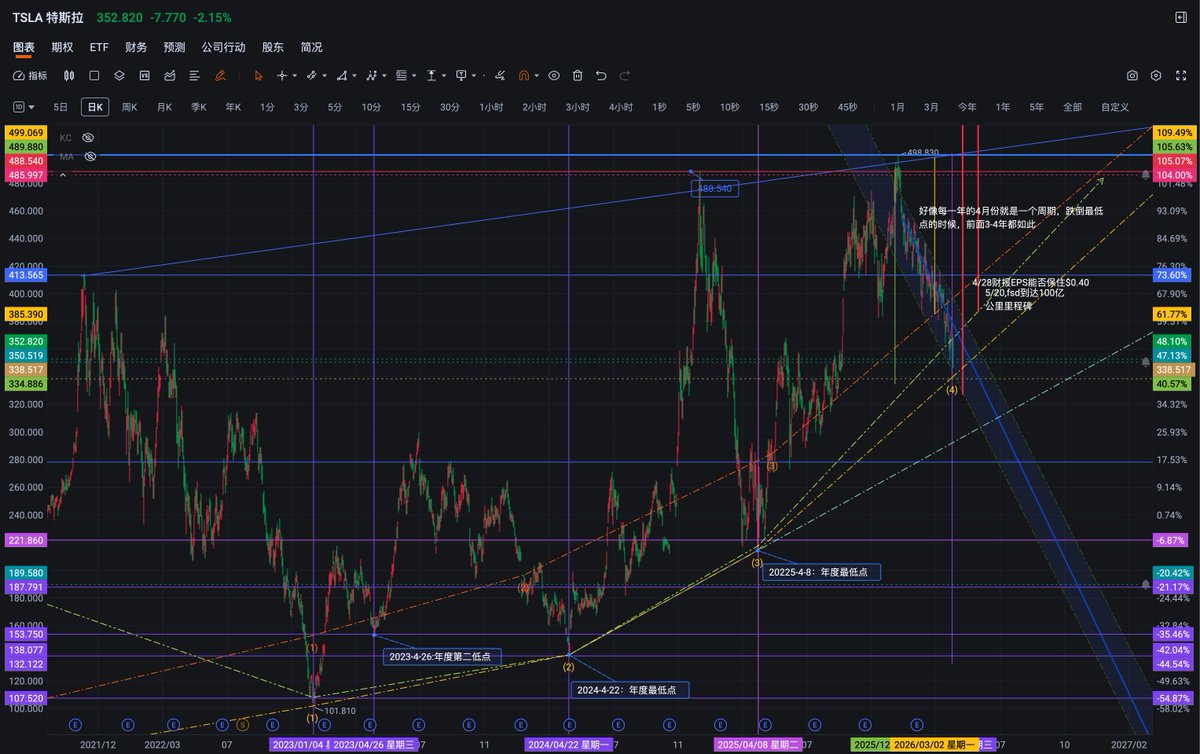Viewport: 1200px width, 754px height.
Task: Open the 预测 tab
Action: click(x=174, y=47)
